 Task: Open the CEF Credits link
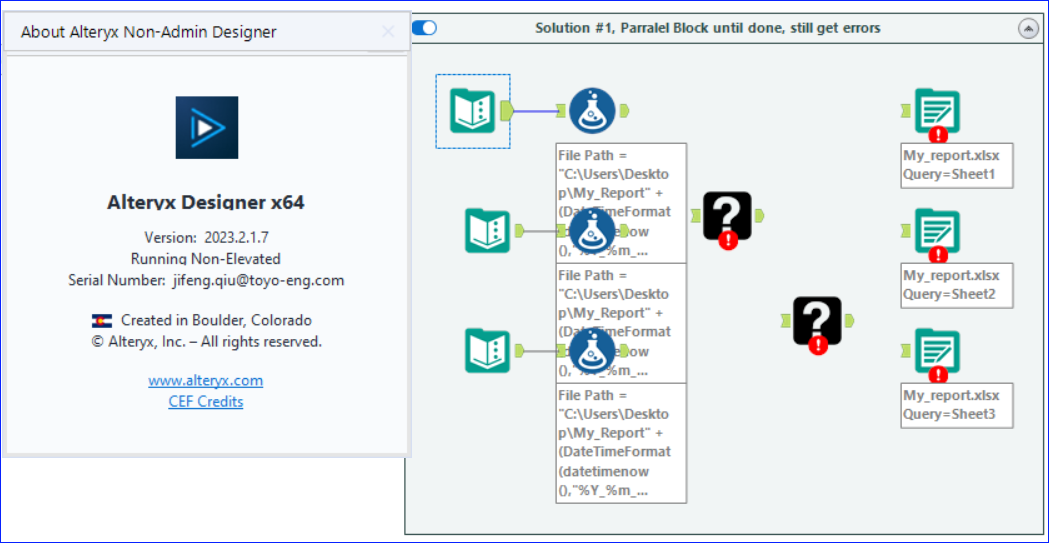[206, 402]
